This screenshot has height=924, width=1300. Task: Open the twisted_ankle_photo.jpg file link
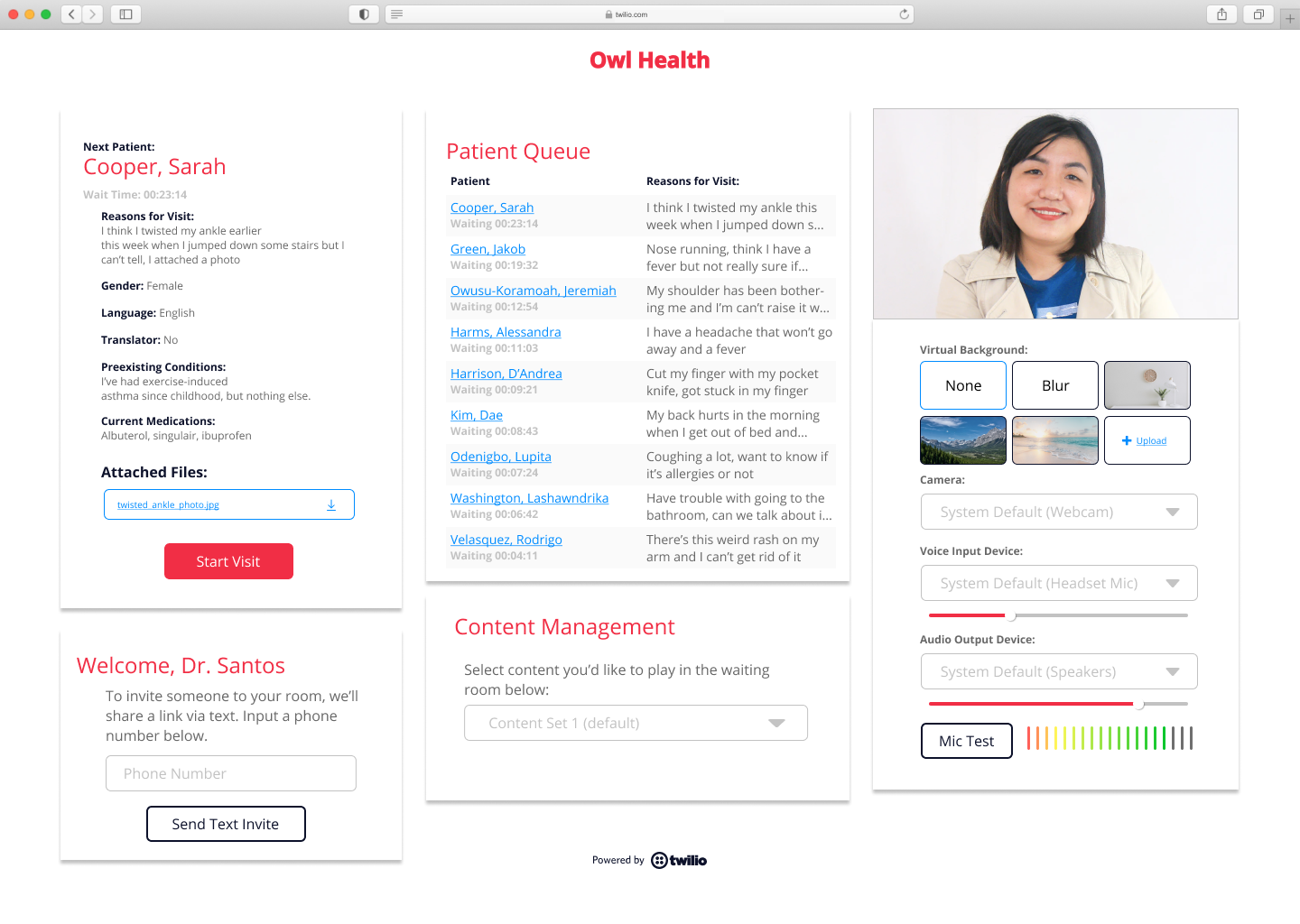pos(168,505)
